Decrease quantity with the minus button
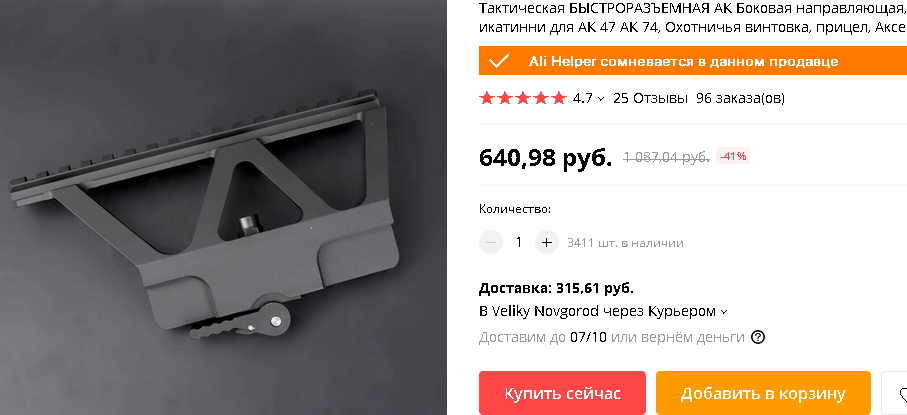Image resolution: width=907 pixels, height=415 pixels. (491, 243)
